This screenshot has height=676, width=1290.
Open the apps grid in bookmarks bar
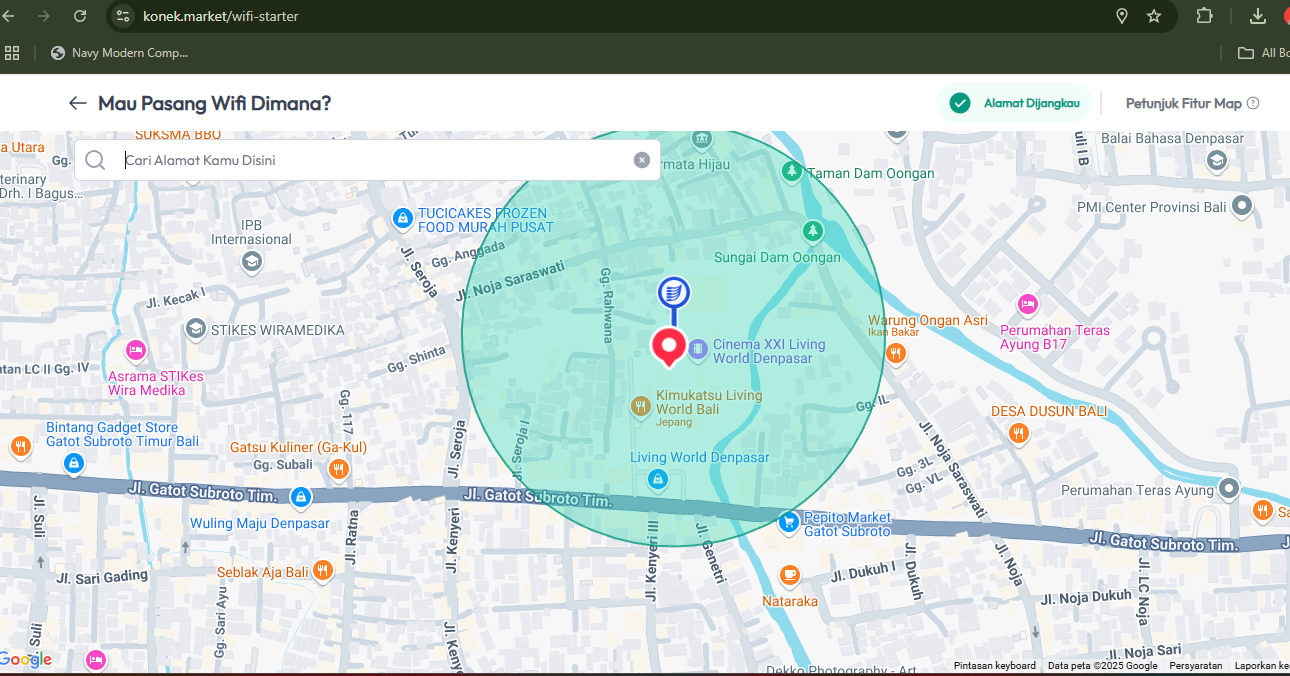12,53
